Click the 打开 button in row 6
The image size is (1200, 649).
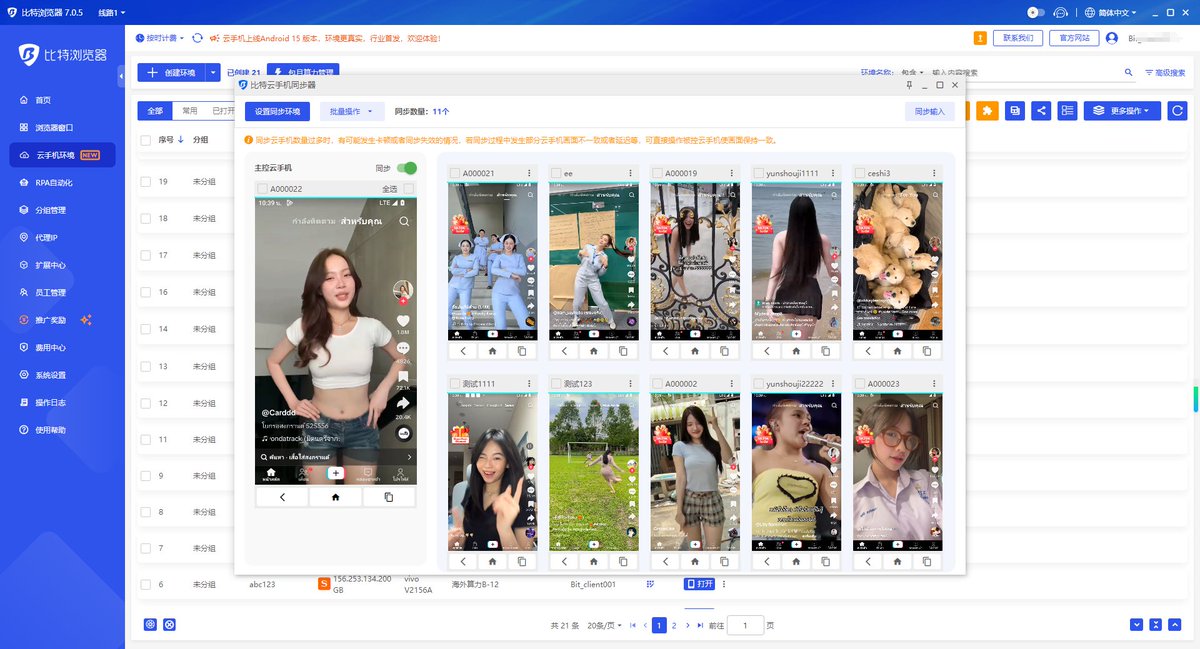(x=700, y=584)
